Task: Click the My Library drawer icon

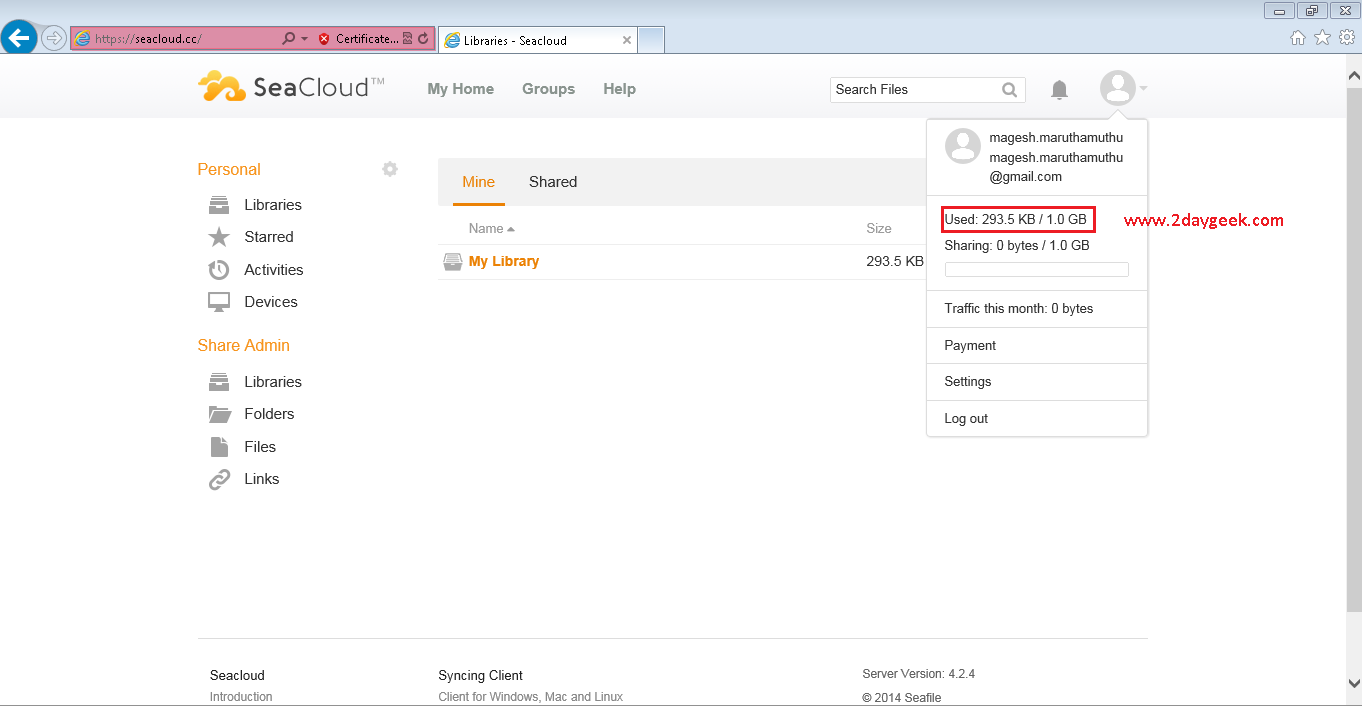Action: click(454, 262)
